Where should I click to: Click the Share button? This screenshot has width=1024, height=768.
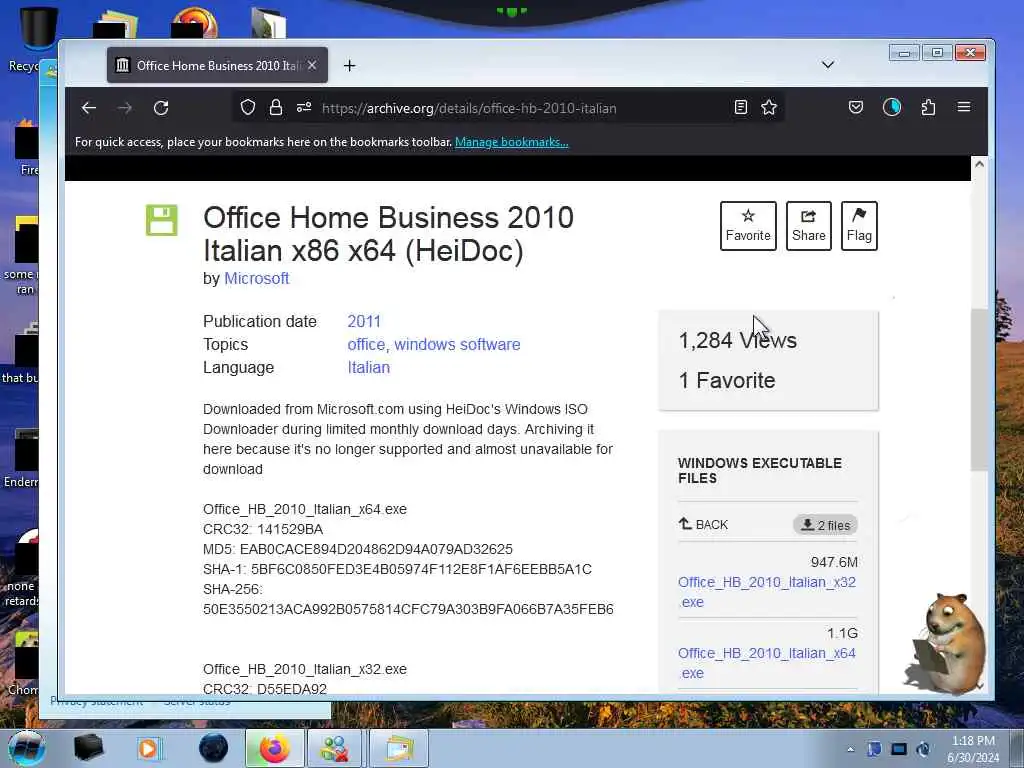coord(808,226)
